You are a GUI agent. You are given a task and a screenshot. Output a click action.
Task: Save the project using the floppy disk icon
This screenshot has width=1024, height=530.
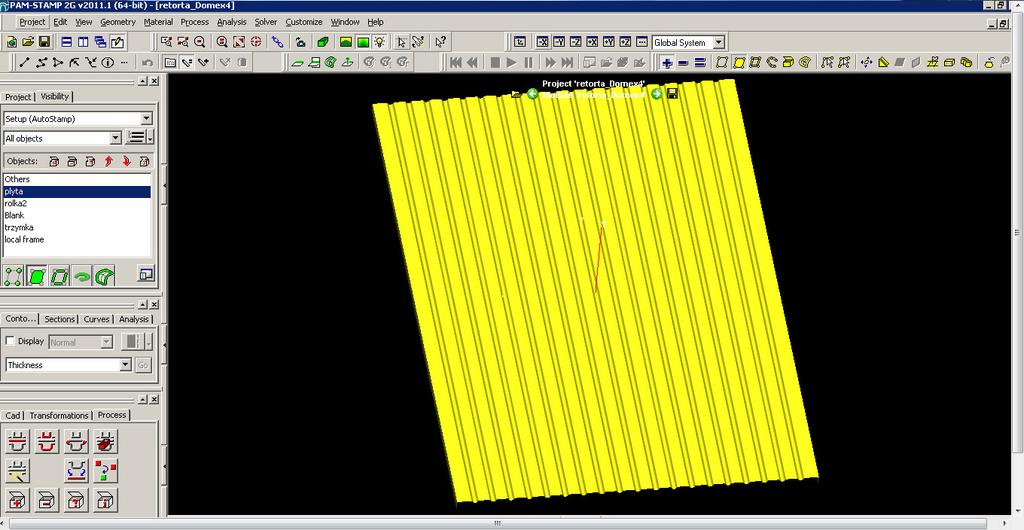[44, 42]
